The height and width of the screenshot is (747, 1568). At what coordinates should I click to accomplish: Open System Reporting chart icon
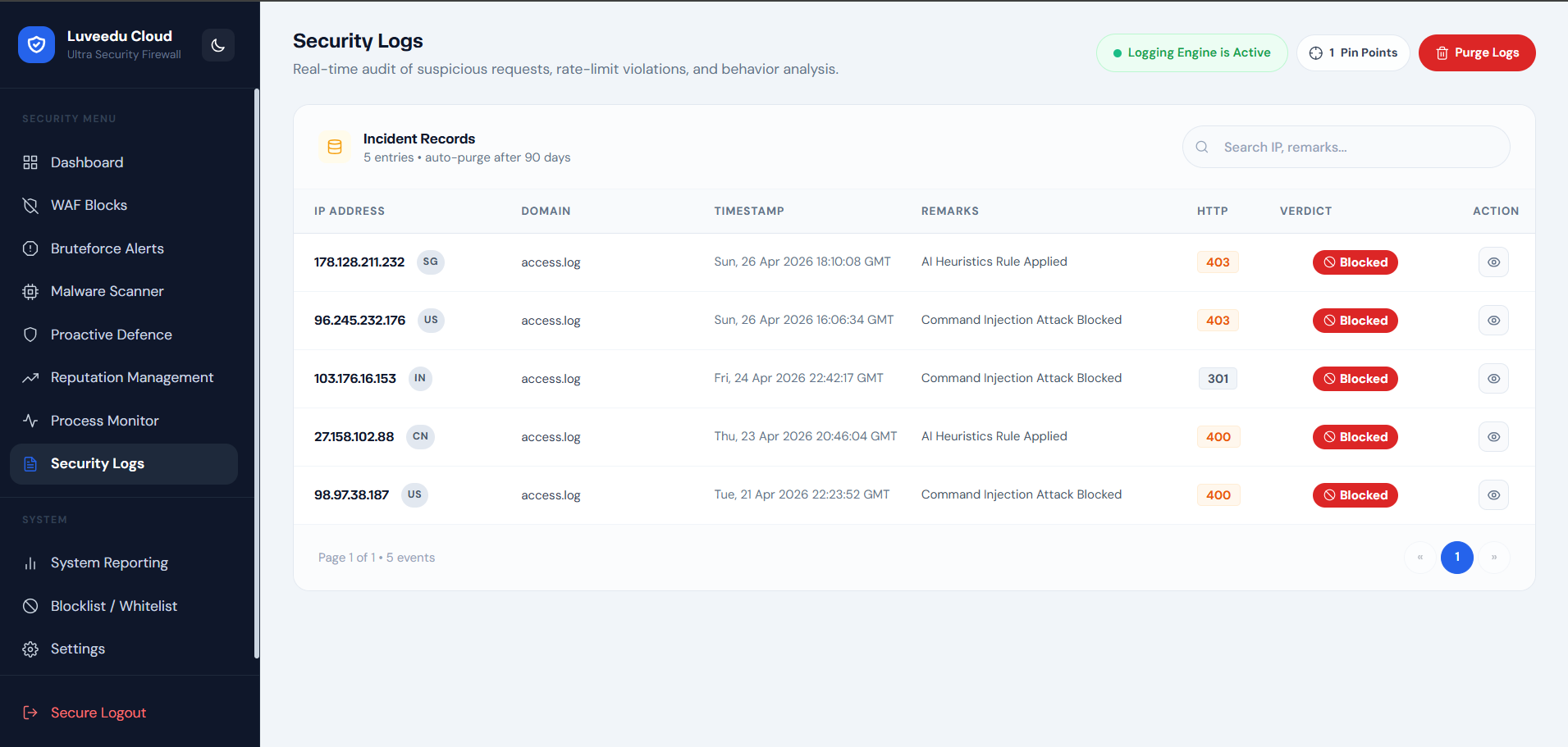[30, 563]
